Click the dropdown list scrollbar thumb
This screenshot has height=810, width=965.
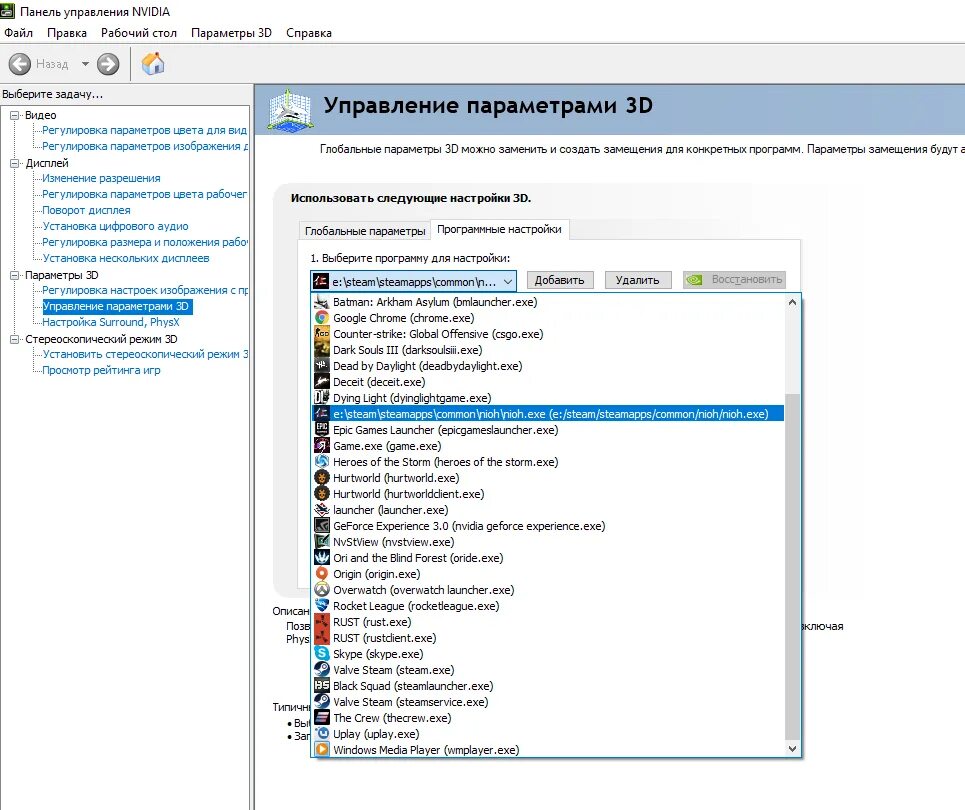click(x=792, y=566)
